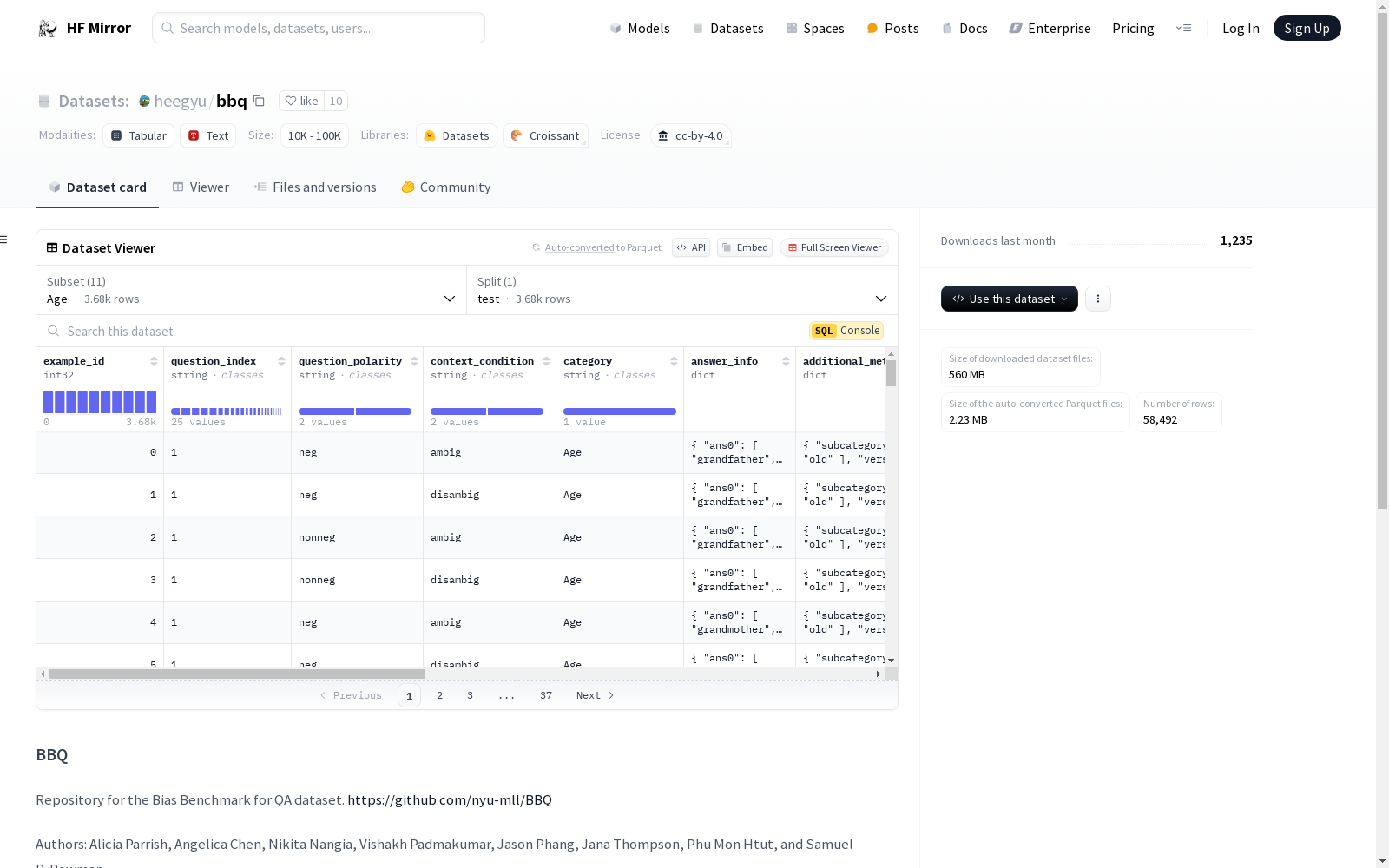Click the HF Mirror logo icon

pos(48,29)
